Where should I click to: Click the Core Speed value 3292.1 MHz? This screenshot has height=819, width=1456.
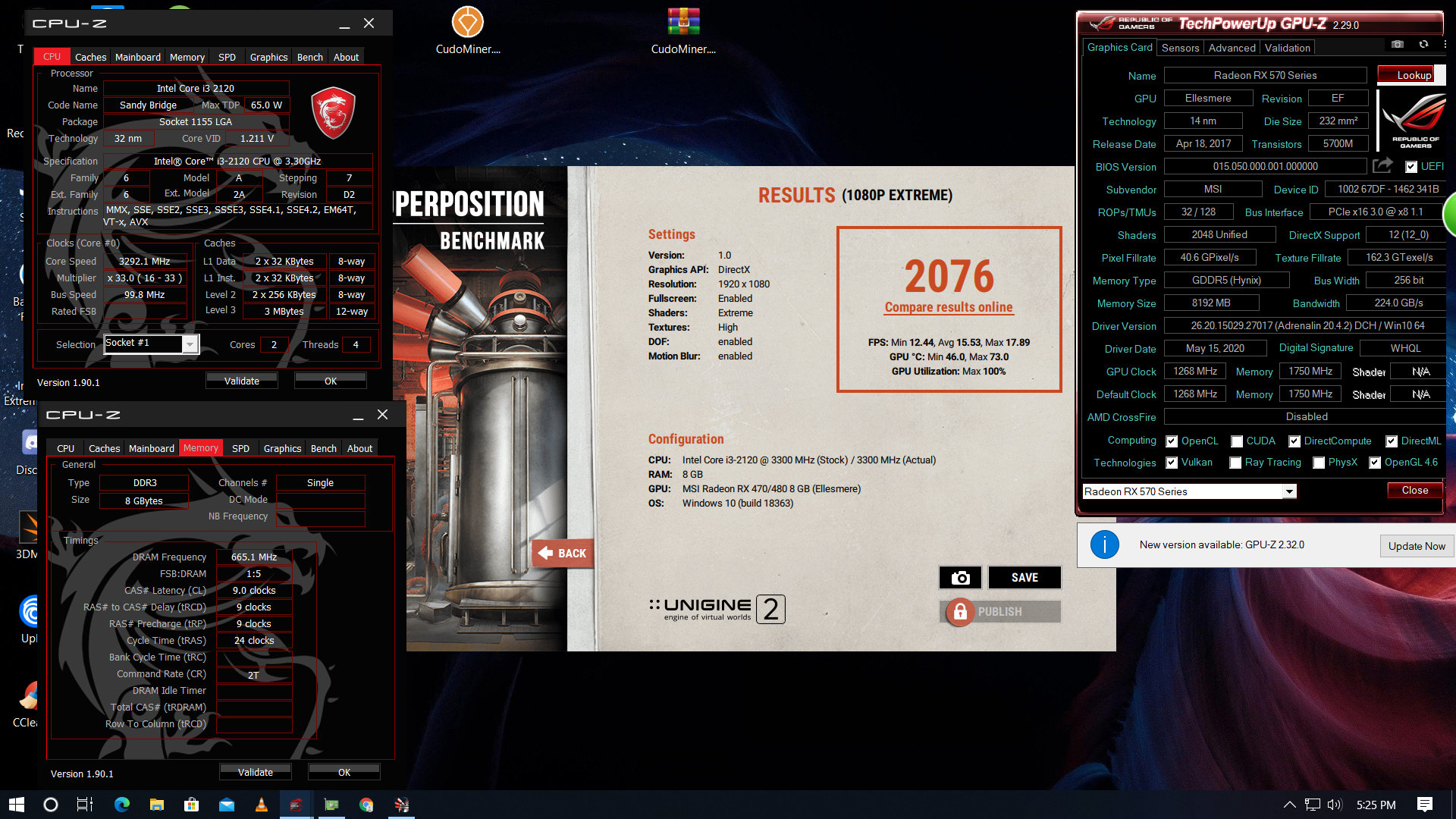(x=144, y=261)
